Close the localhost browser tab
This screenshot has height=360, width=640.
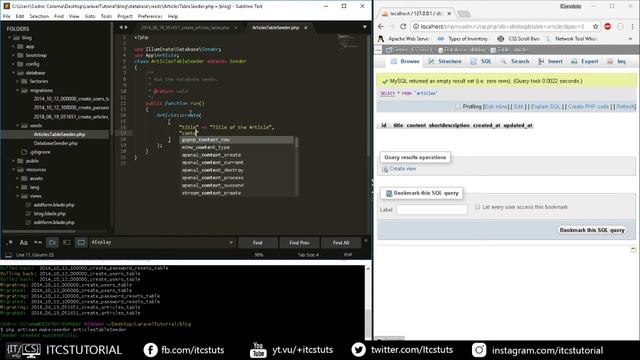tap(449, 13)
